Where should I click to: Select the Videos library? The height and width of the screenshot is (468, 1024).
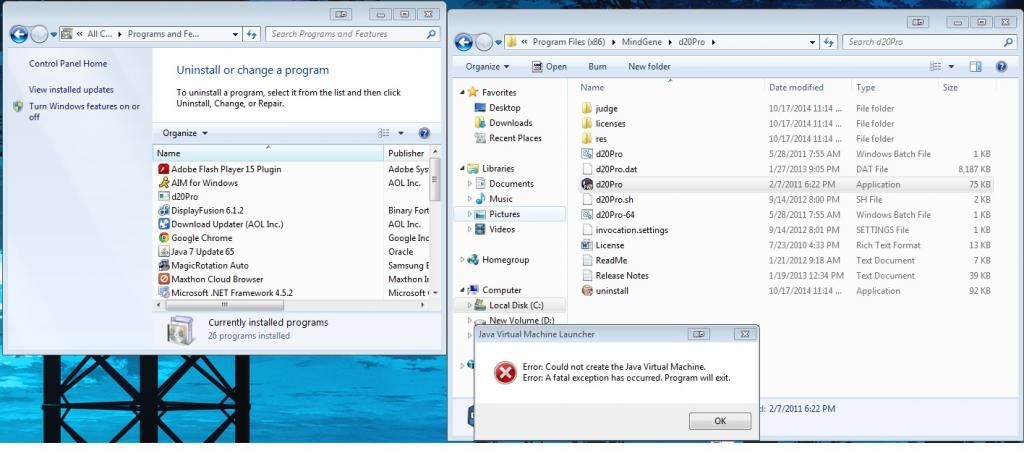(502, 229)
